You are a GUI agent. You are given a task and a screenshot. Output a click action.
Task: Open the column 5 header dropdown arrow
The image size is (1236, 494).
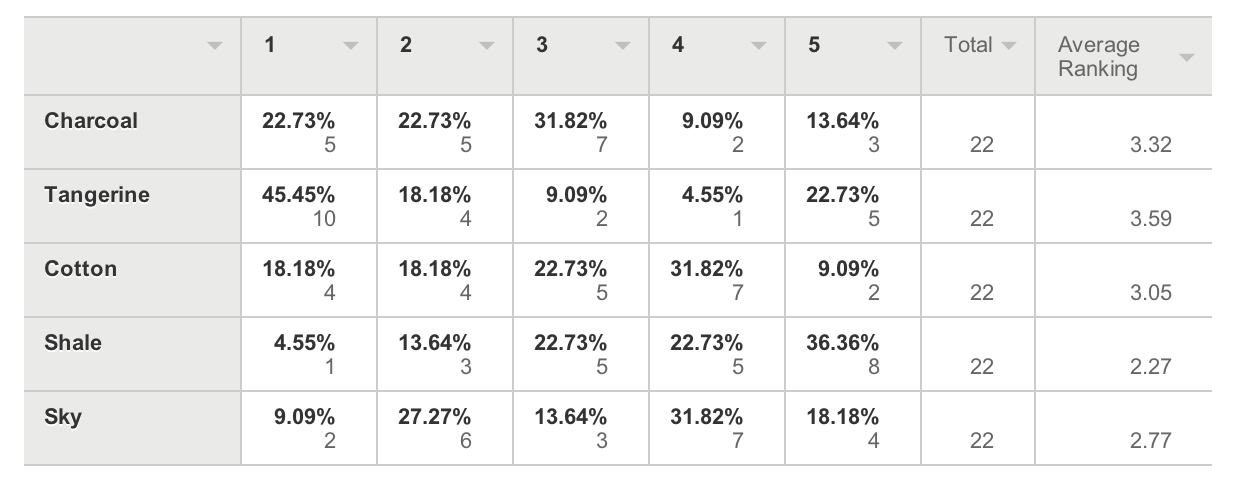pos(894,46)
